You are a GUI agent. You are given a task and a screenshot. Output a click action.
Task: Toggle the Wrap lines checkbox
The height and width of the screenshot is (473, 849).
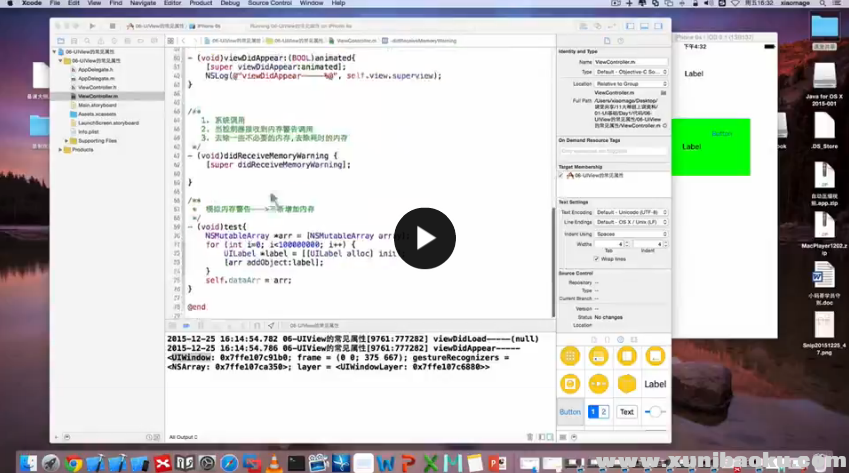[x=596, y=258]
